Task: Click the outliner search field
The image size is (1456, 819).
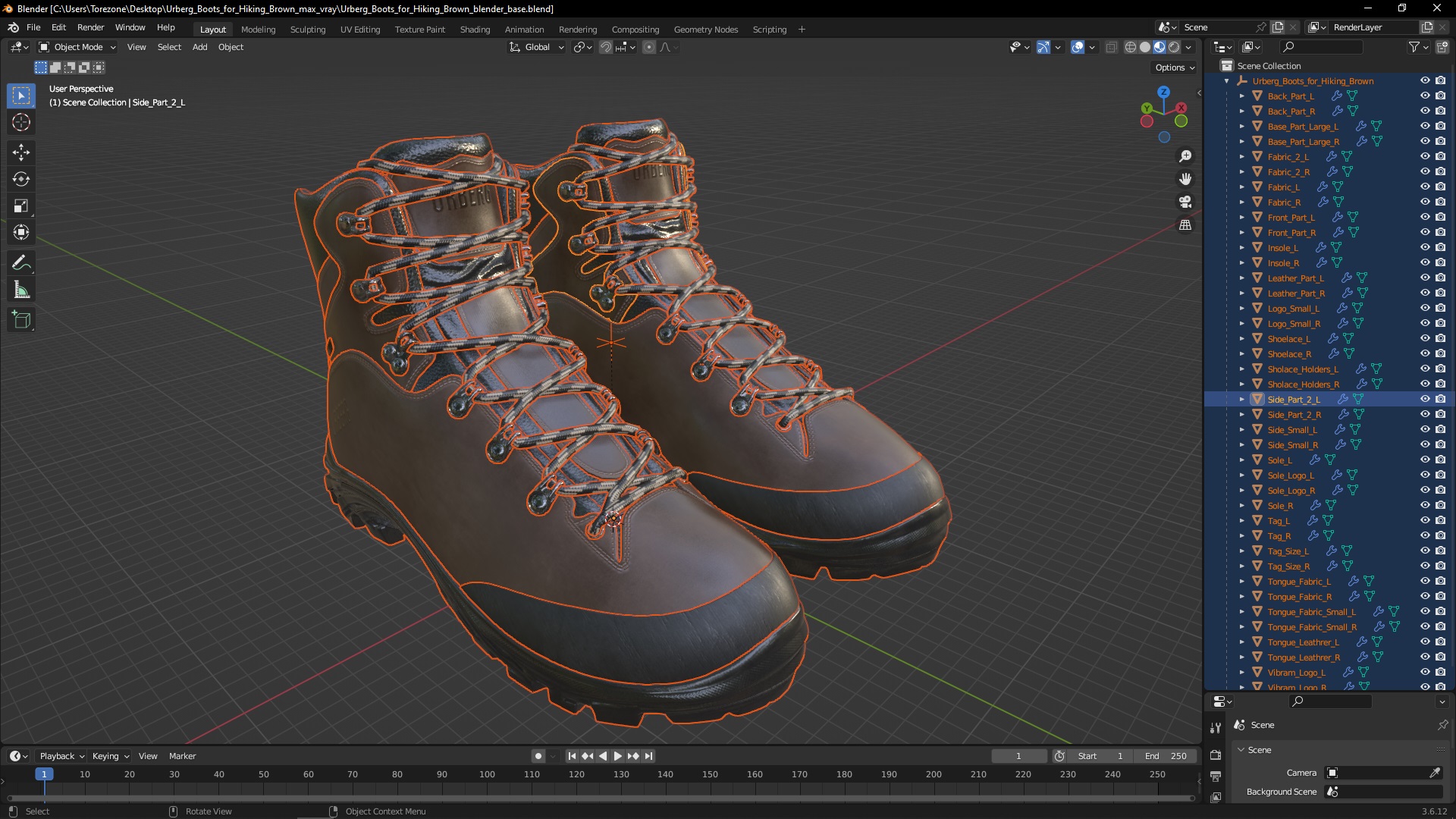Action: 1319,47
